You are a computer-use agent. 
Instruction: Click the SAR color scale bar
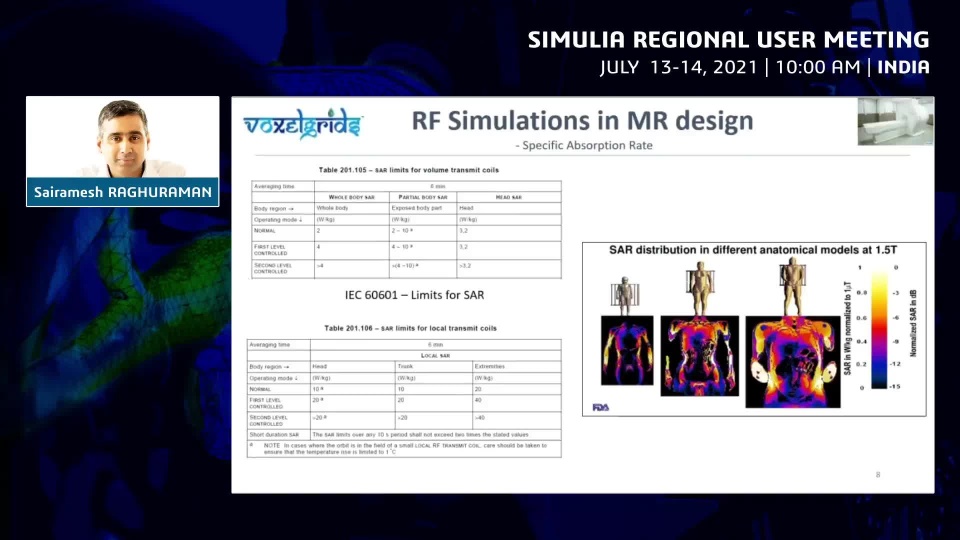tap(879, 328)
